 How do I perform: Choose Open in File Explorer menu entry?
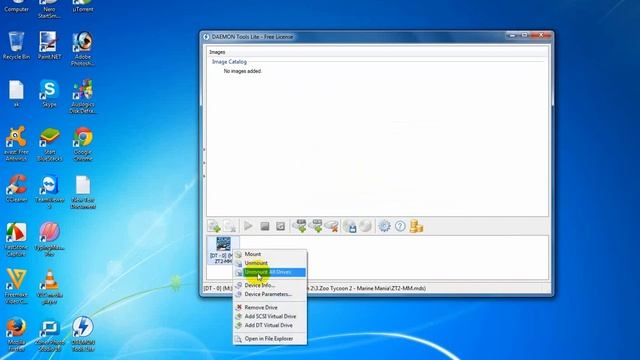pyautogui.click(x=270, y=338)
